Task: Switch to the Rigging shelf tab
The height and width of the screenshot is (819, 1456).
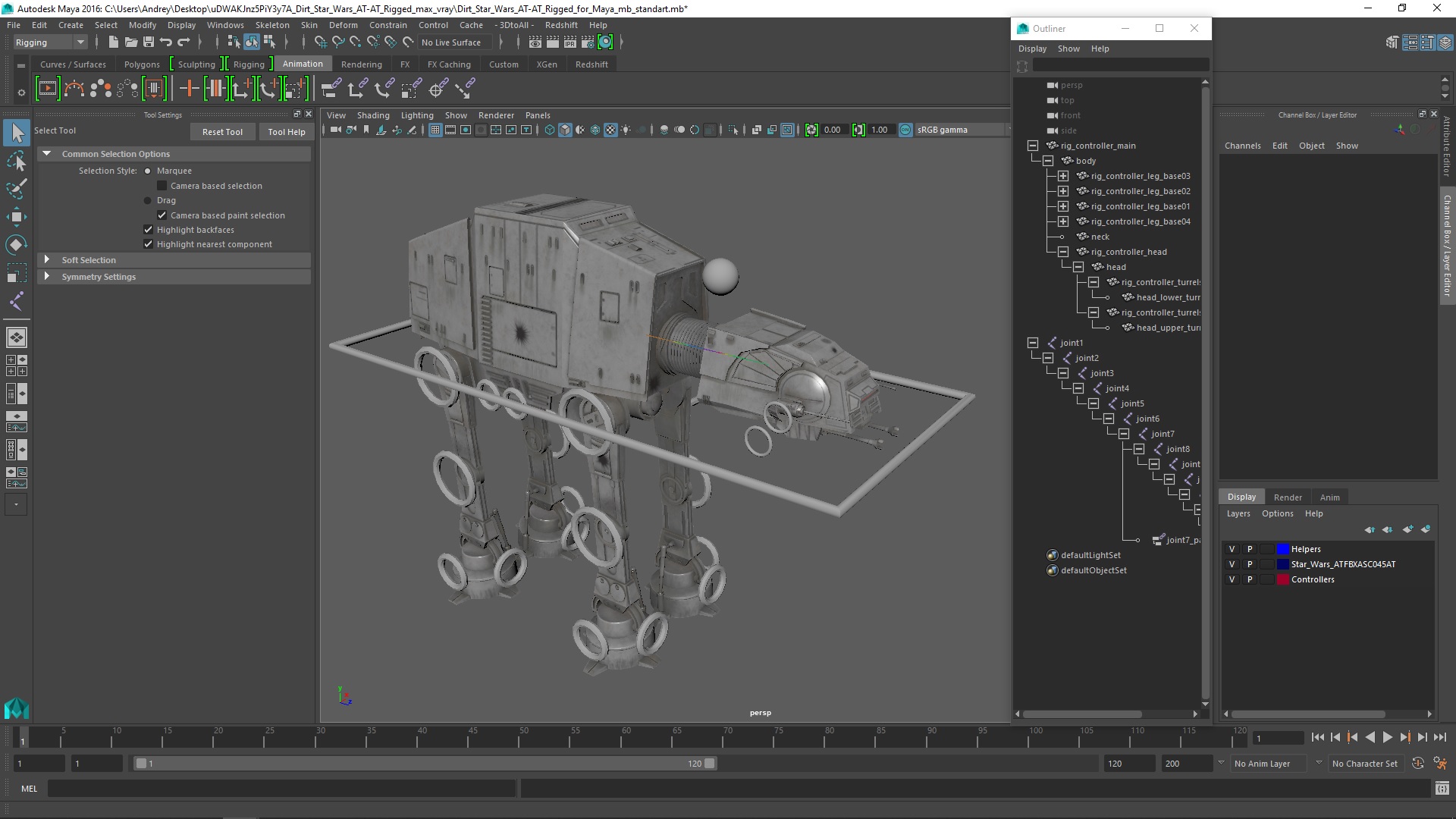Action: 249,64
